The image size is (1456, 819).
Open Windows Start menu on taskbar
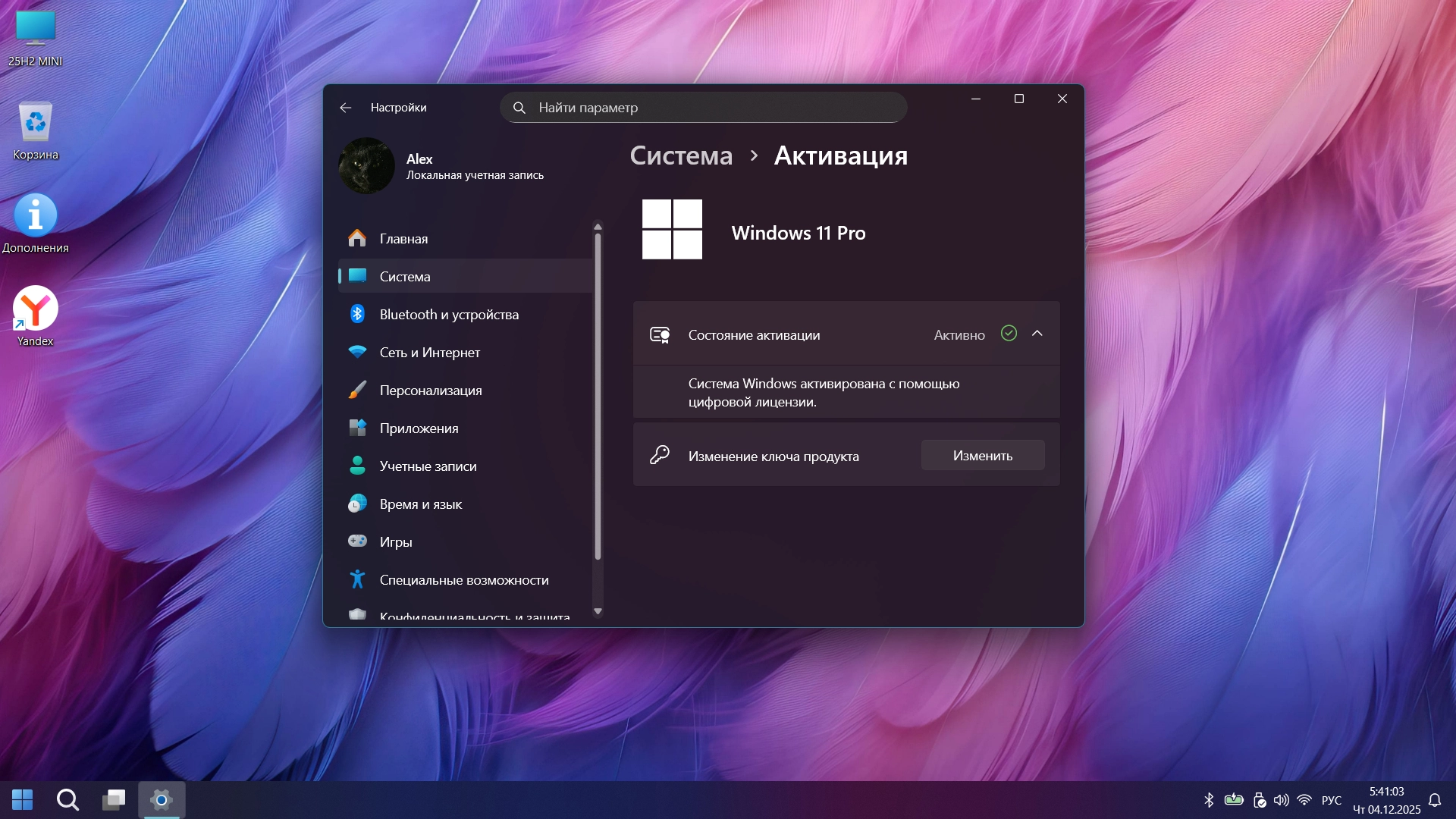[x=23, y=800]
